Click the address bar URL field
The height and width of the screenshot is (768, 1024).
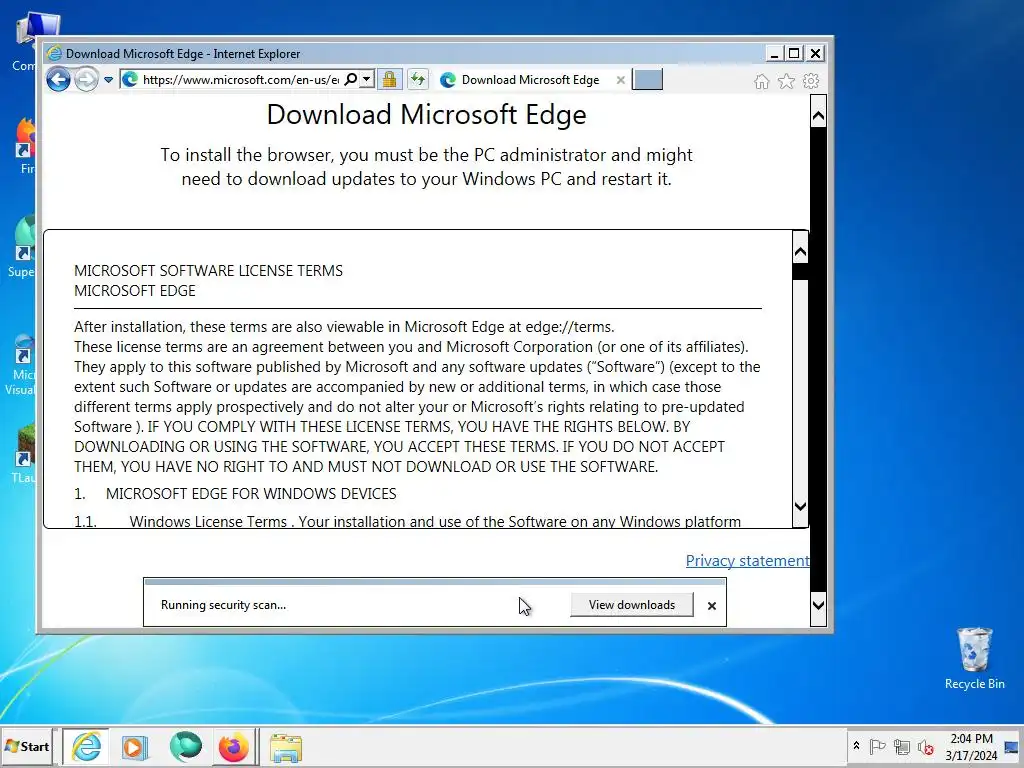coord(240,80)
